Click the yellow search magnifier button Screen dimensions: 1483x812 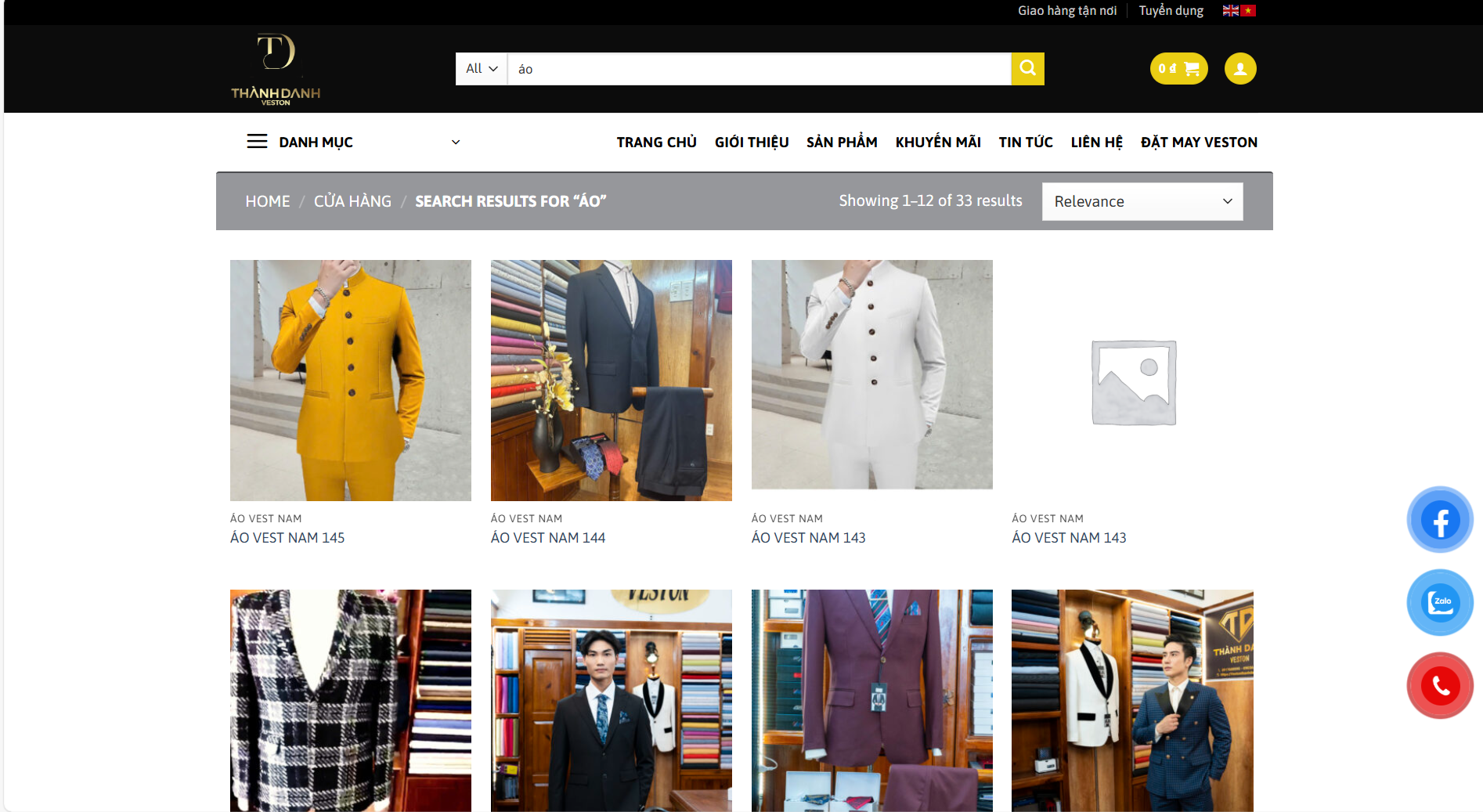(1027, 69)
